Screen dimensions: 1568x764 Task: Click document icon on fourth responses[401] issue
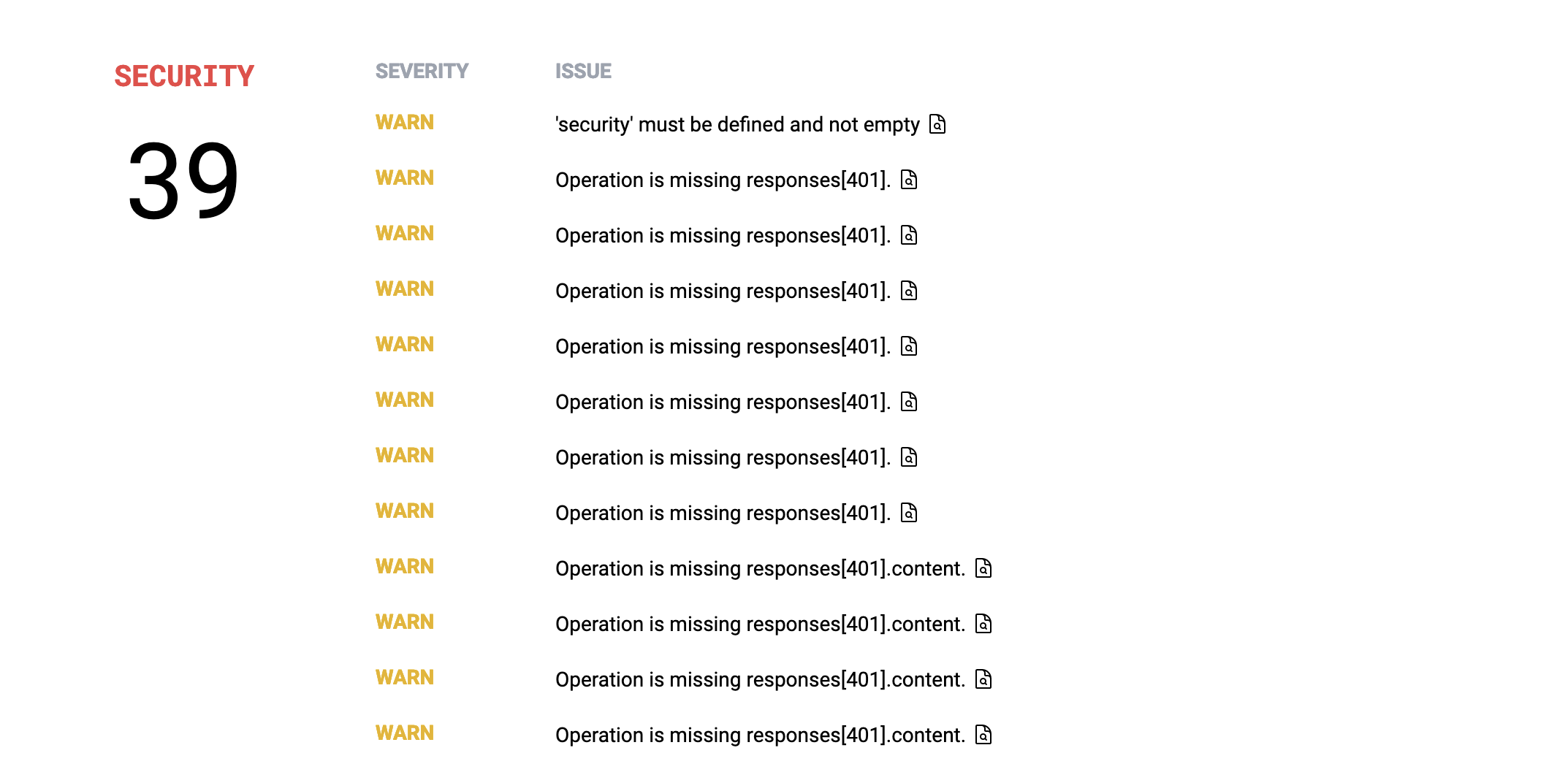pyautogui.click(x=909, y=346)
